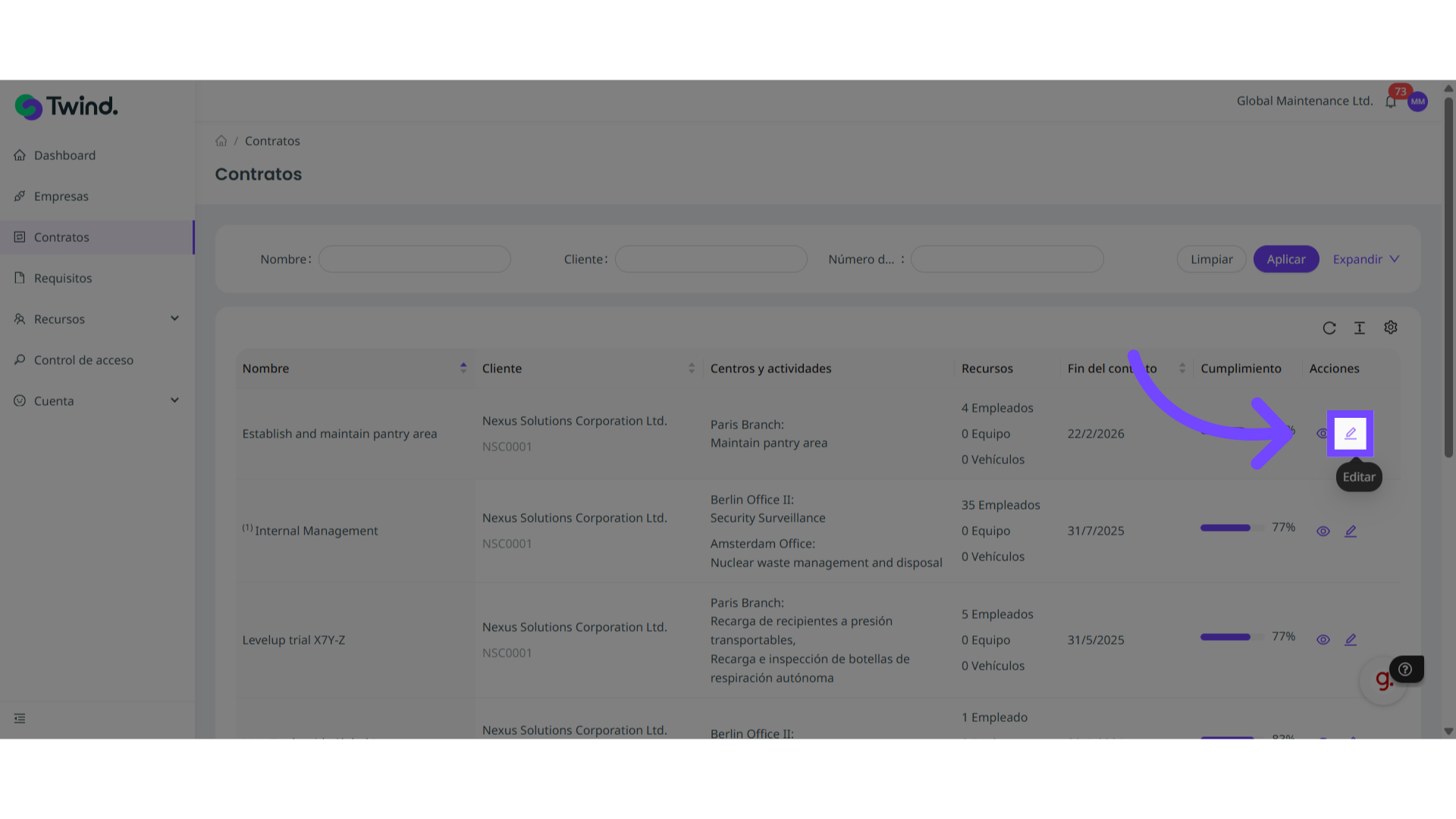Click the Aplicar button

1286,259
